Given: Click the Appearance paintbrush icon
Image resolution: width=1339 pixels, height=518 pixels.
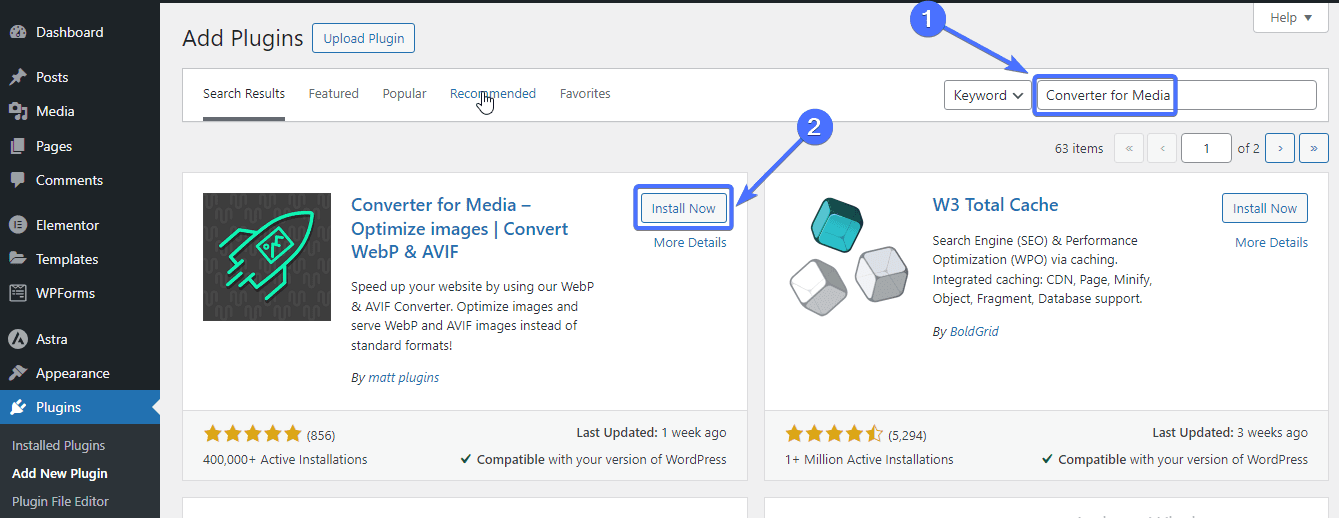Looking at the screenshot, I should [x=18, y=373].
